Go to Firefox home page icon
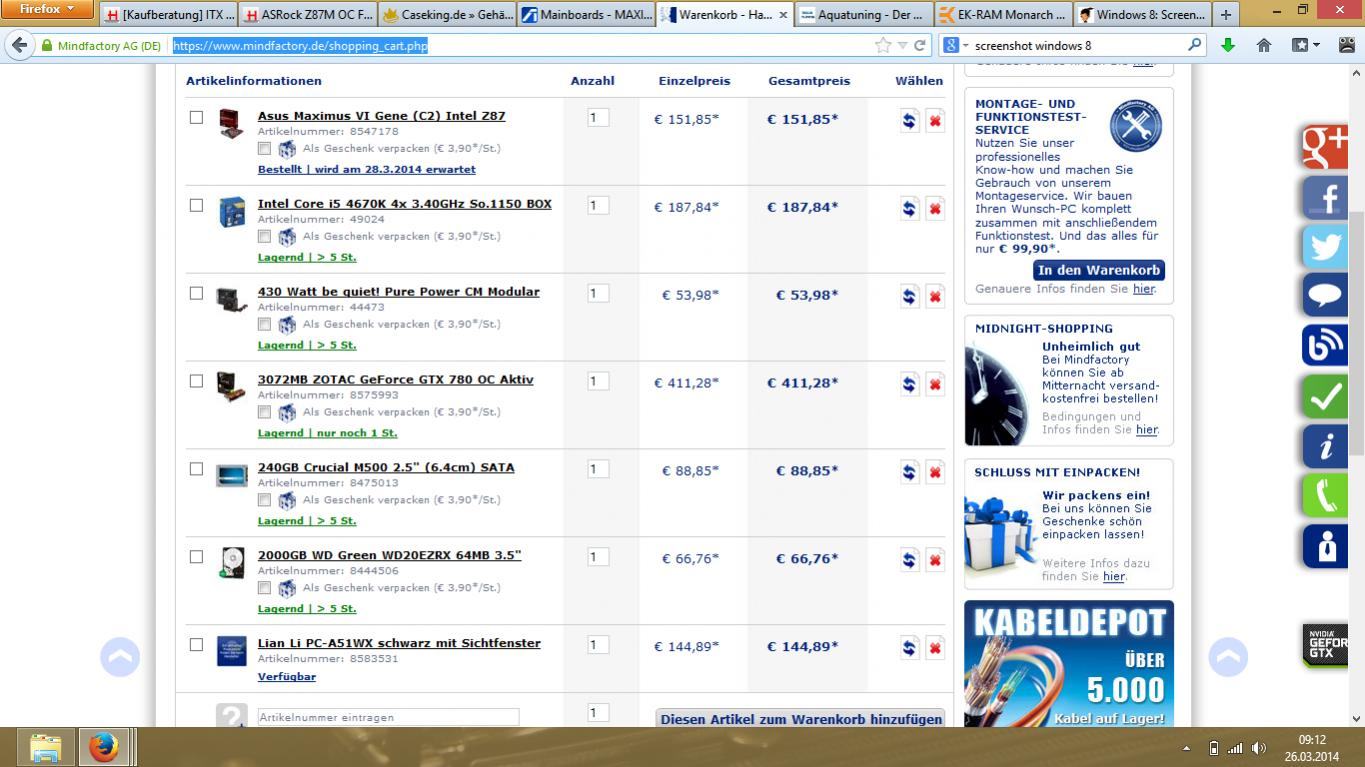The image size is (1365, 767). [1264, 45]
